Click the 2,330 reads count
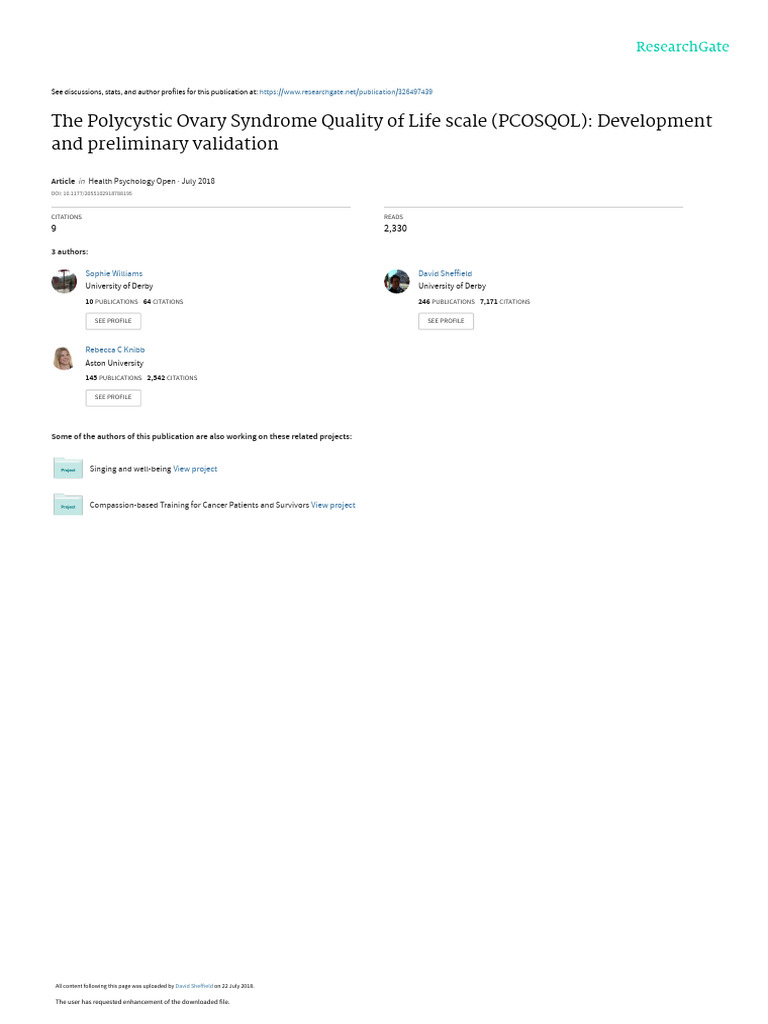Screen dimensions: 768x1024 click(x=395, y=229)
